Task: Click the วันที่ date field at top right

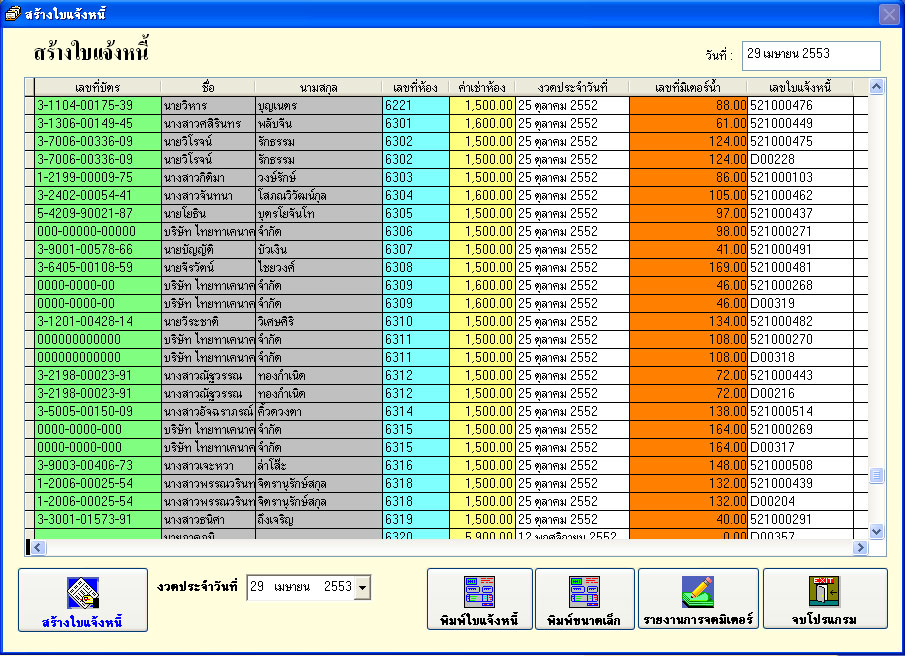Action: [811, 55]
